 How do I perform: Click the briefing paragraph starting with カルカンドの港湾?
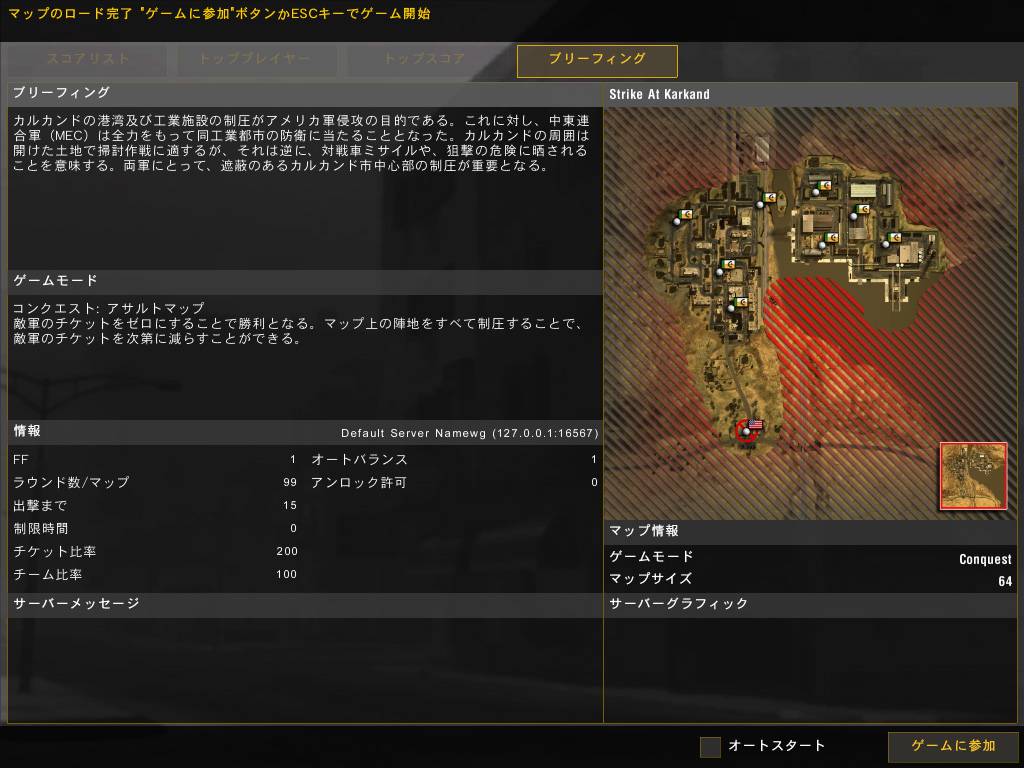301,143
